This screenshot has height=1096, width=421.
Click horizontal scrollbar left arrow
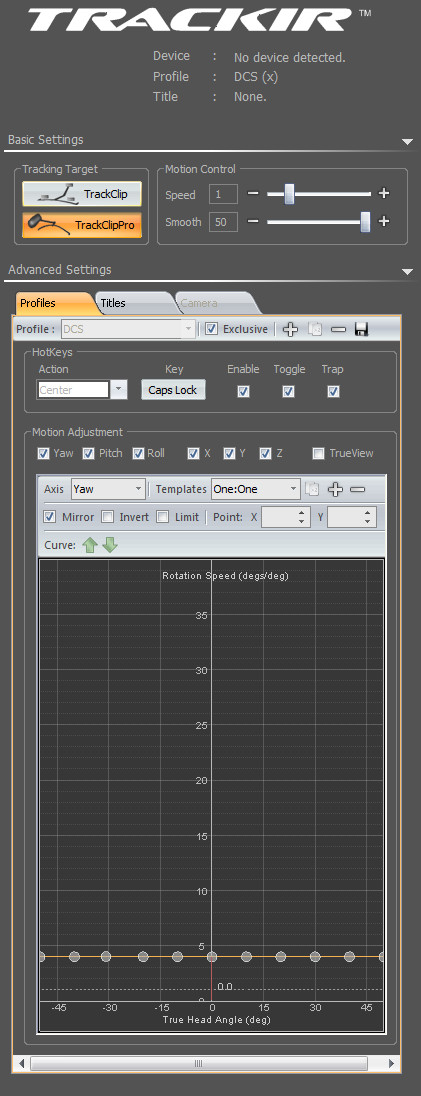click(22, 1063)
